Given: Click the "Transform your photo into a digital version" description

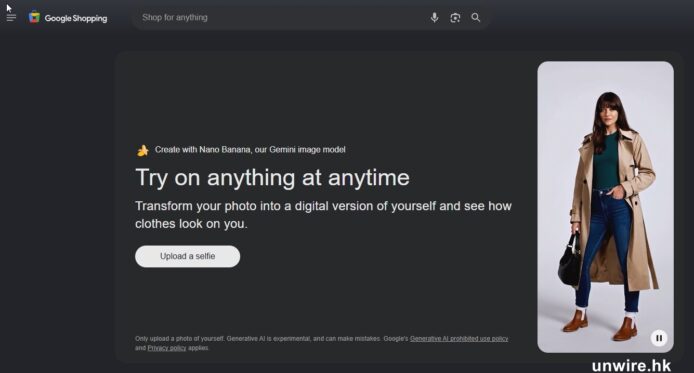Looking at the screenshot, I should [323, 215].
